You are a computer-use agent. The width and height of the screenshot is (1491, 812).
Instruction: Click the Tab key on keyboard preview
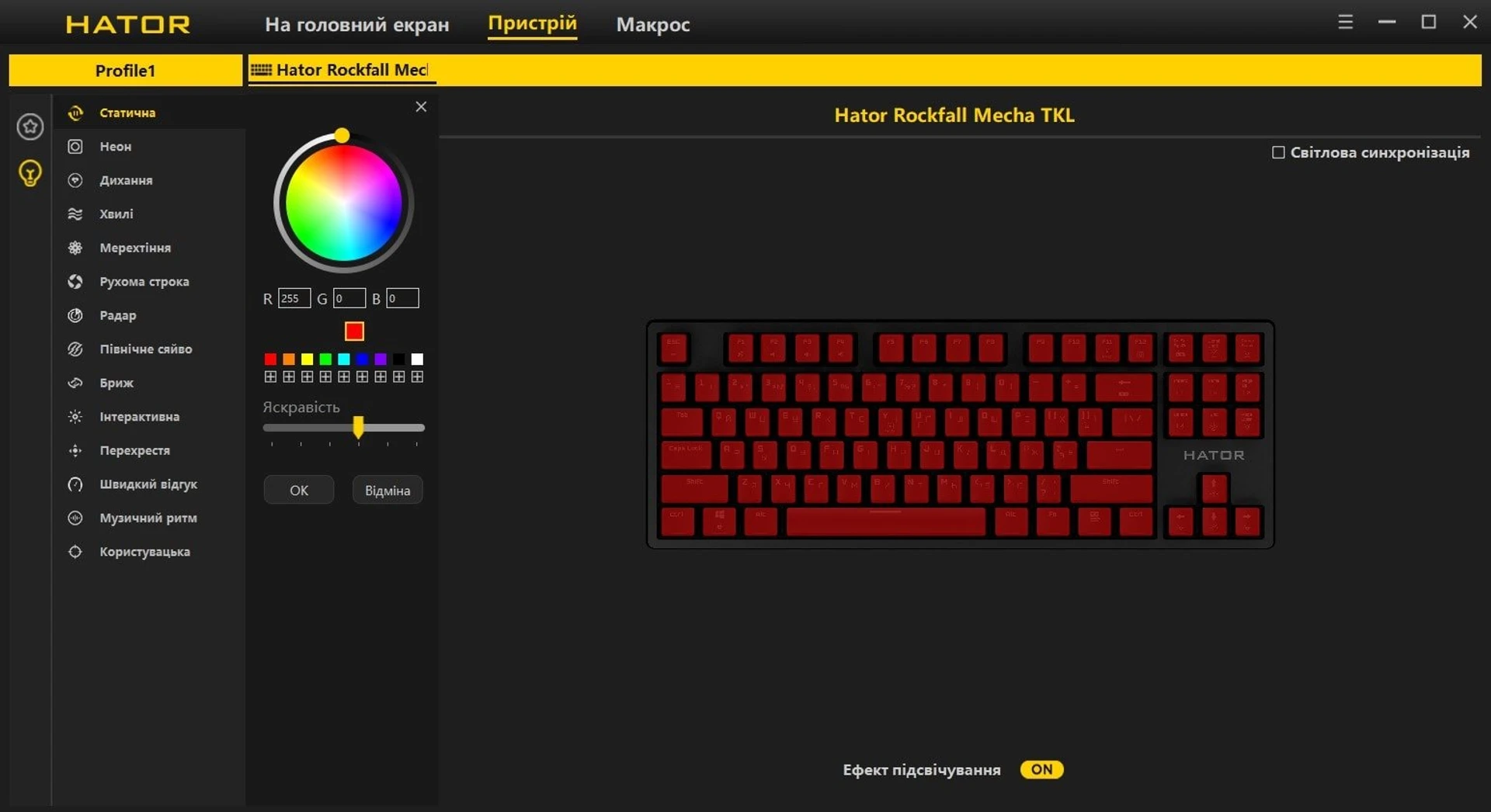click(682, 422)
